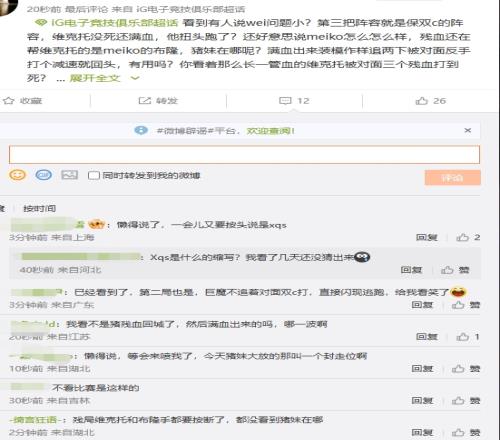Image resolution: width=500 pixels, height=440 pixels.
Task: Focus the comment text input box
Action: [x=244, y=154]
